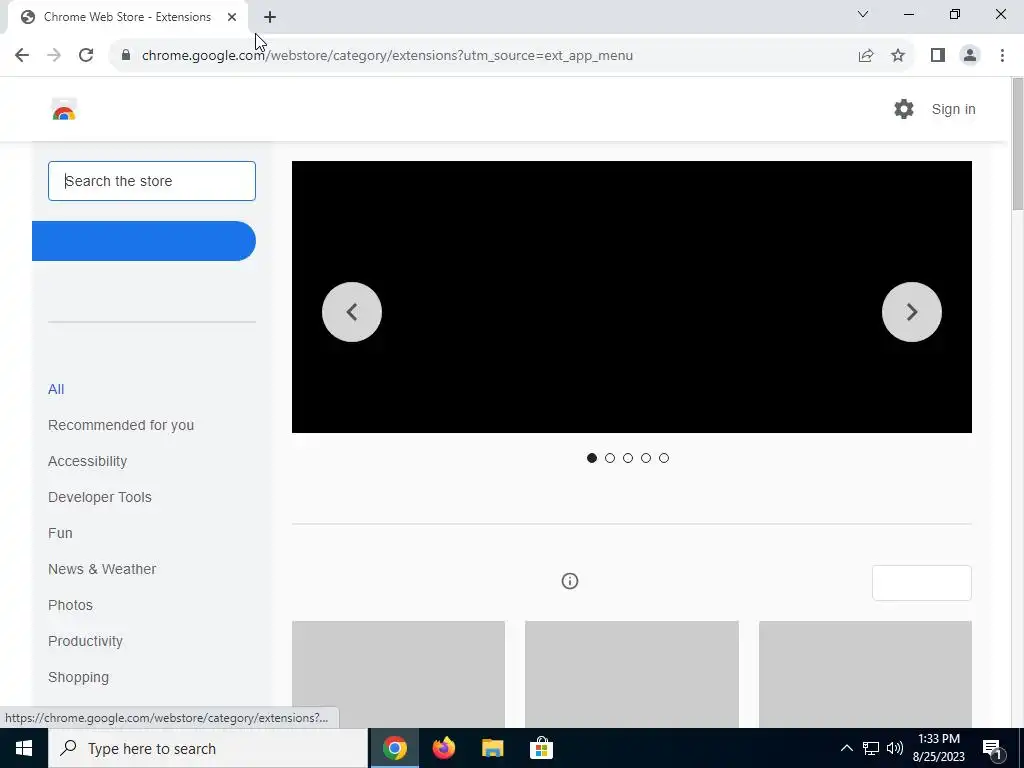
Task: Open network status tray icon
Action: 871,748
